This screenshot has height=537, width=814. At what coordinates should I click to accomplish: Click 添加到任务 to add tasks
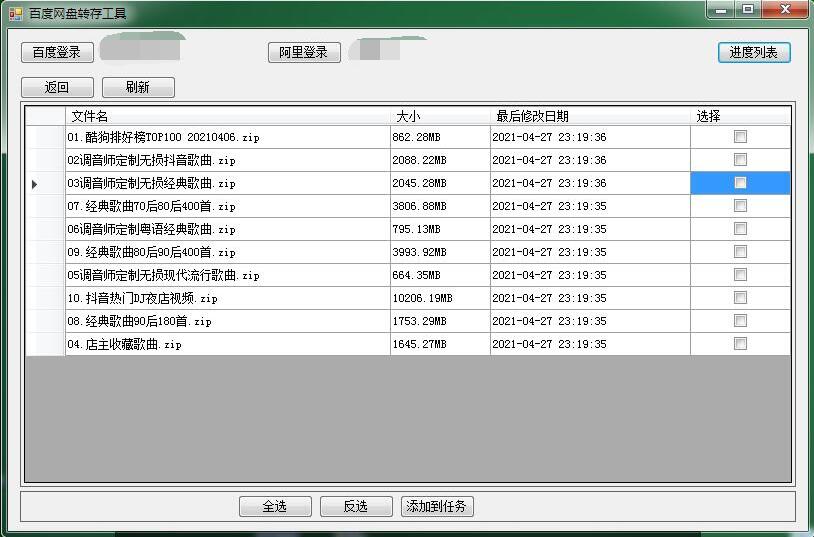437,507
